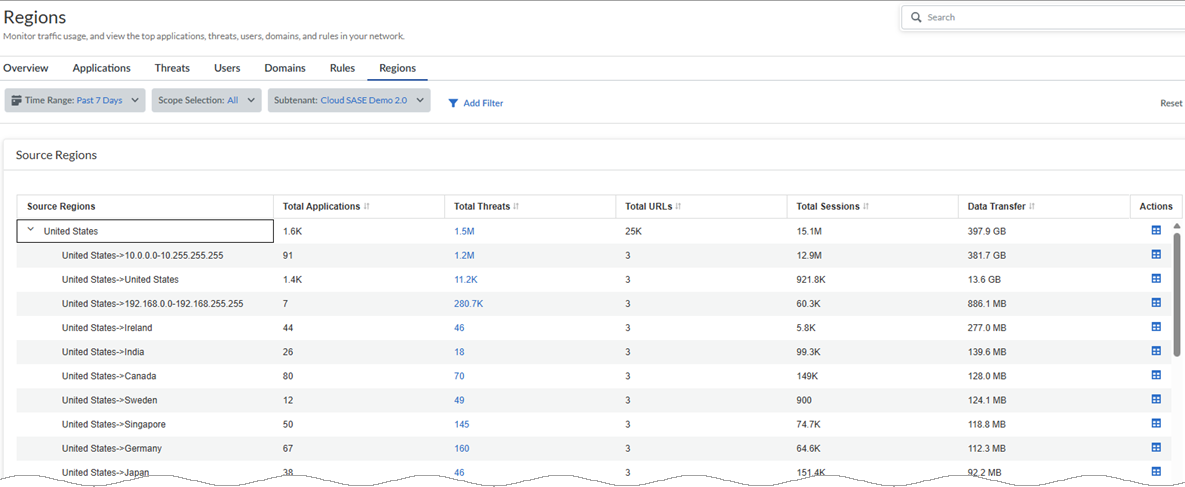Sort by Data Transfer column sort icon
1185x487 pixels.
(1032, 207)
